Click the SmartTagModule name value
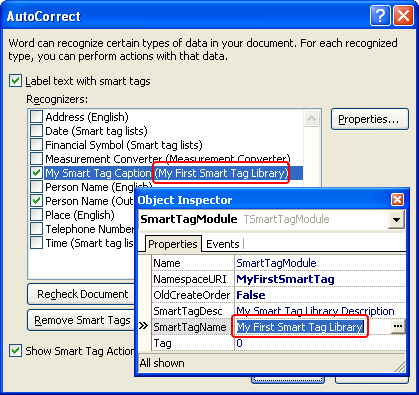 point(276,263)
